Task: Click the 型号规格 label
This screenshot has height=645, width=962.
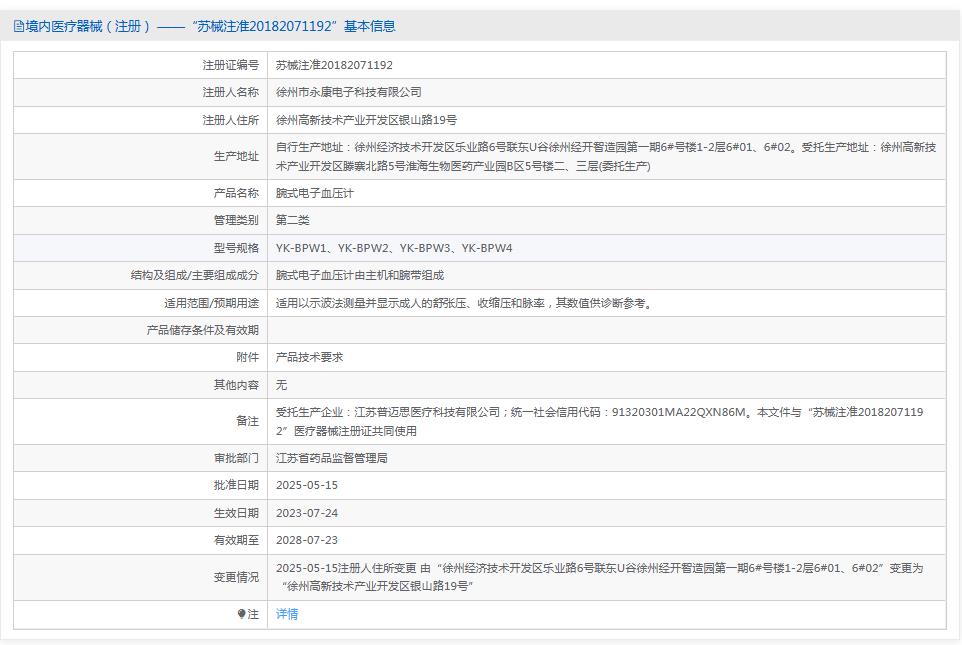Action: coord(236,248)
